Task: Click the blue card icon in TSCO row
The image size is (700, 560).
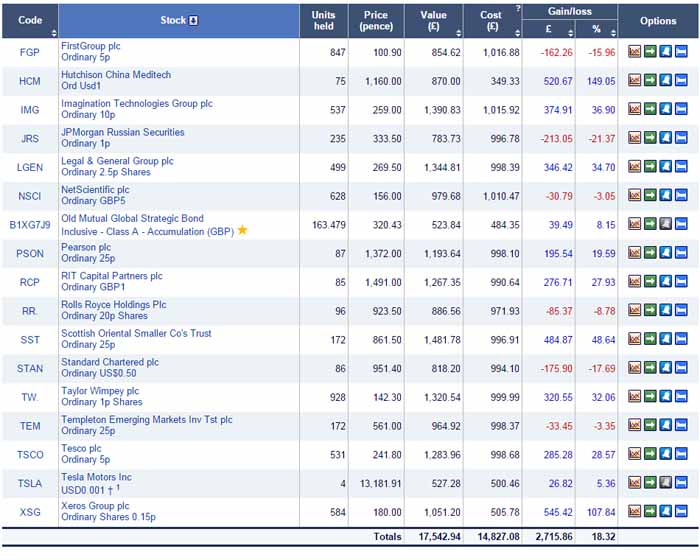Action: point(681,454)
